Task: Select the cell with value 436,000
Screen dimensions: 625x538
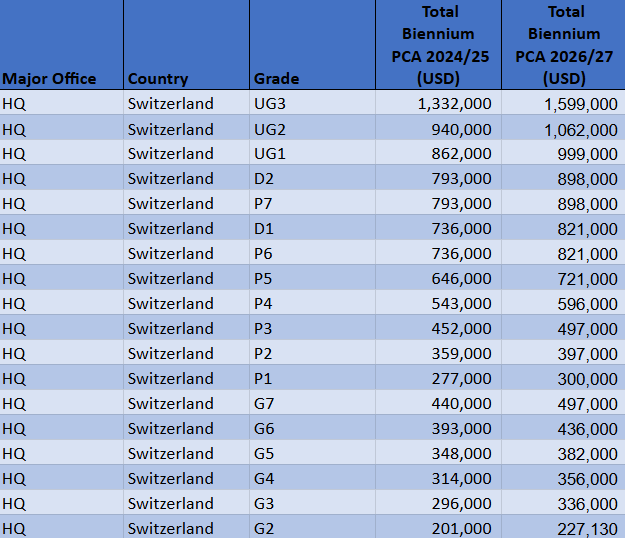Action: point(587,429)
